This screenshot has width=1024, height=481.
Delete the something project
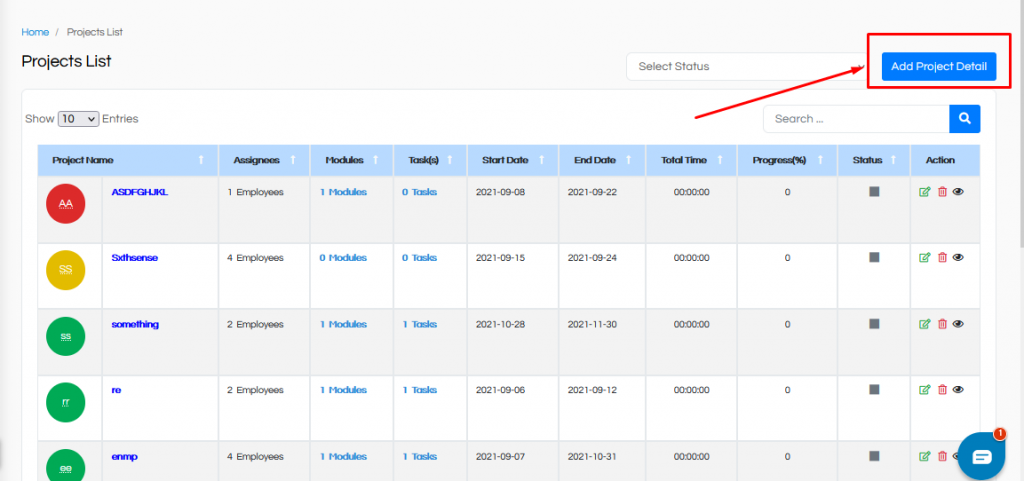coord(942,324)
